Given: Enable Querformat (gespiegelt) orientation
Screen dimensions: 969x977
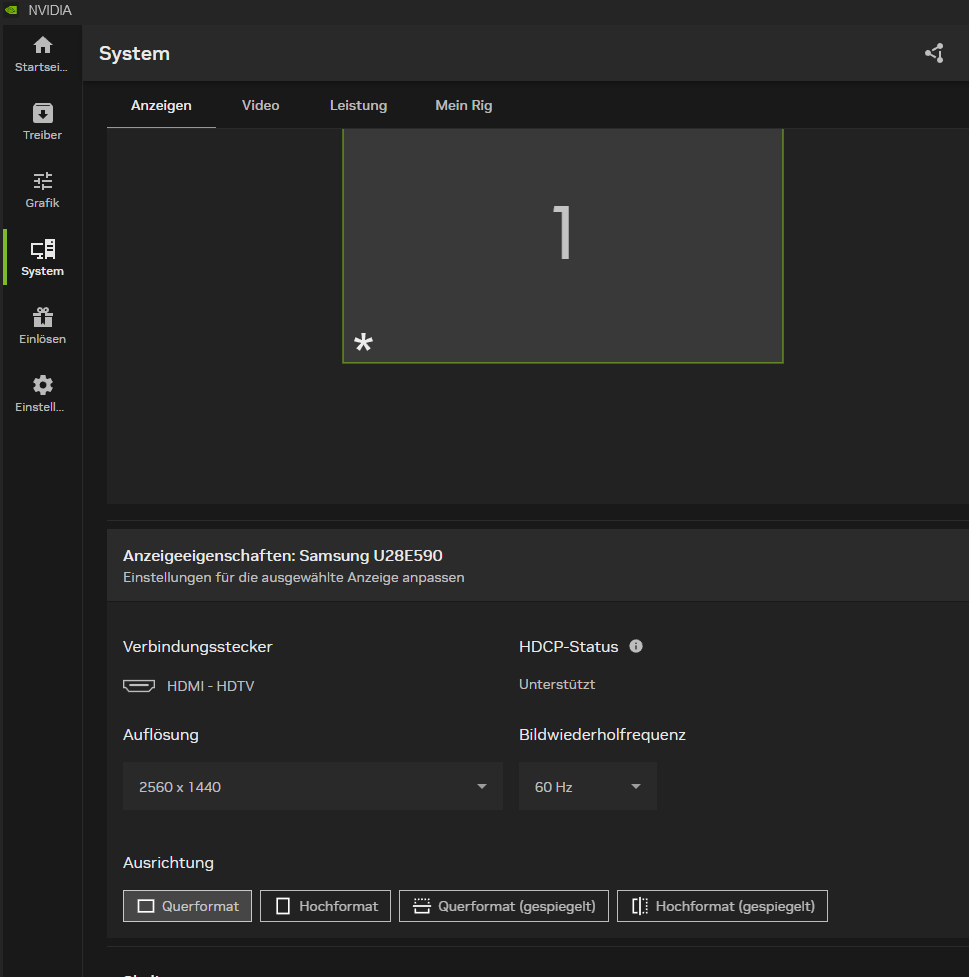Looking at the screenshot, I should point(503,905).
